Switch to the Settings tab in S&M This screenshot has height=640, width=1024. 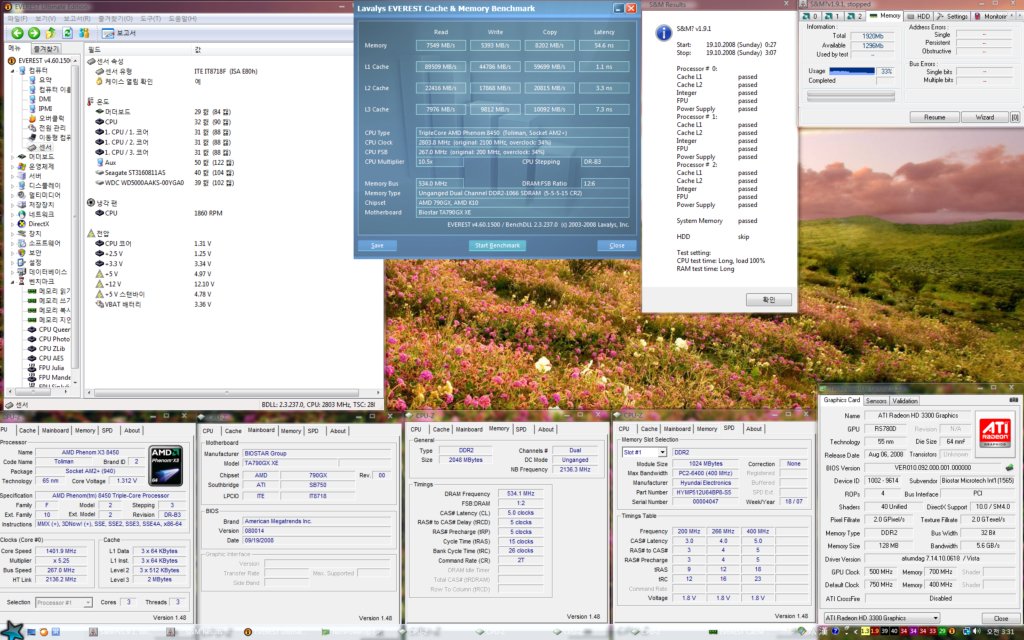953,16
